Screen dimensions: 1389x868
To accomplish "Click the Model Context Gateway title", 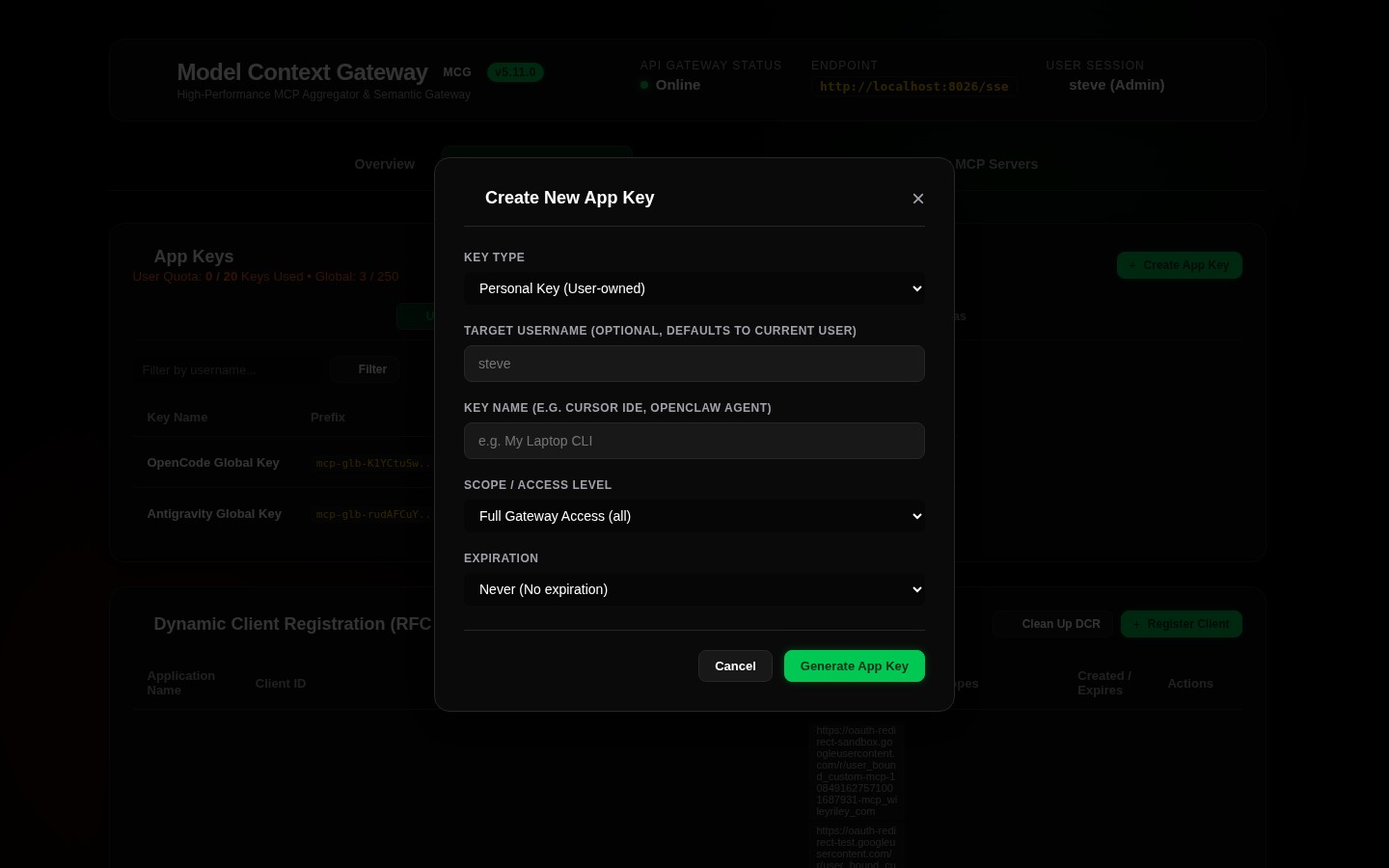I will [302, 72].
